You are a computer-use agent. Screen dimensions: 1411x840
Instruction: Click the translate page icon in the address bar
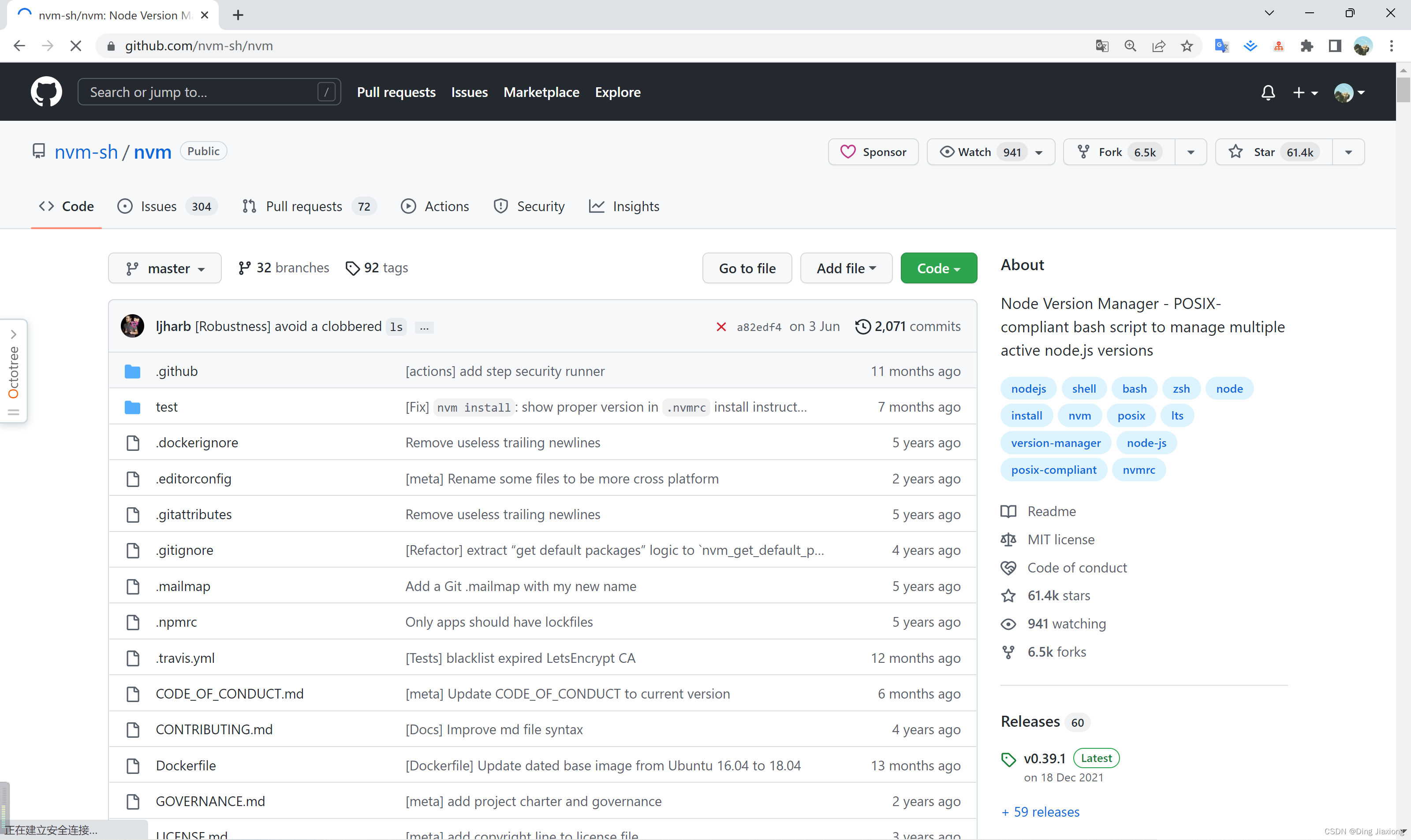(x=1101, y=46)
